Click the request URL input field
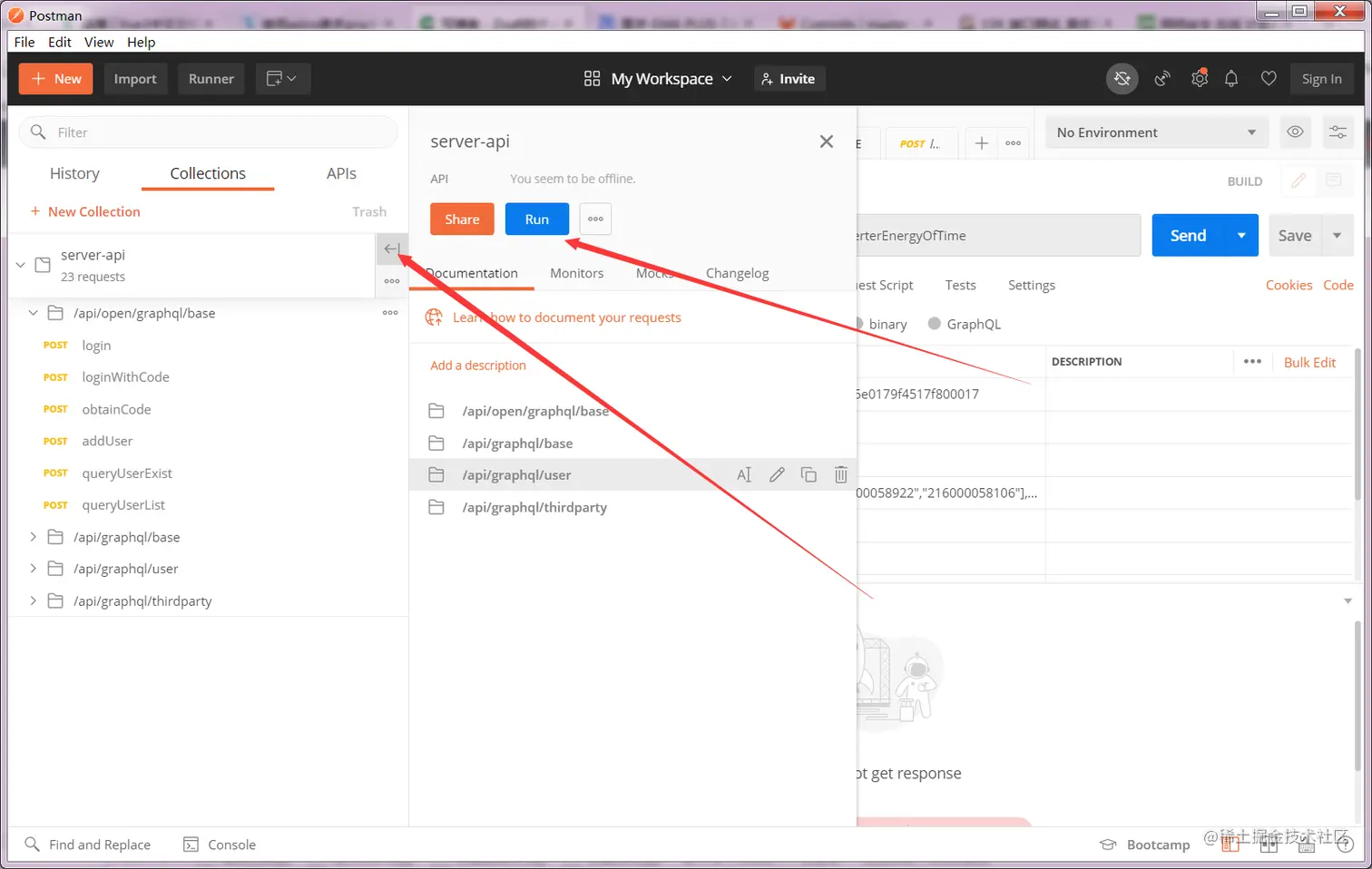 pos(998,236)
